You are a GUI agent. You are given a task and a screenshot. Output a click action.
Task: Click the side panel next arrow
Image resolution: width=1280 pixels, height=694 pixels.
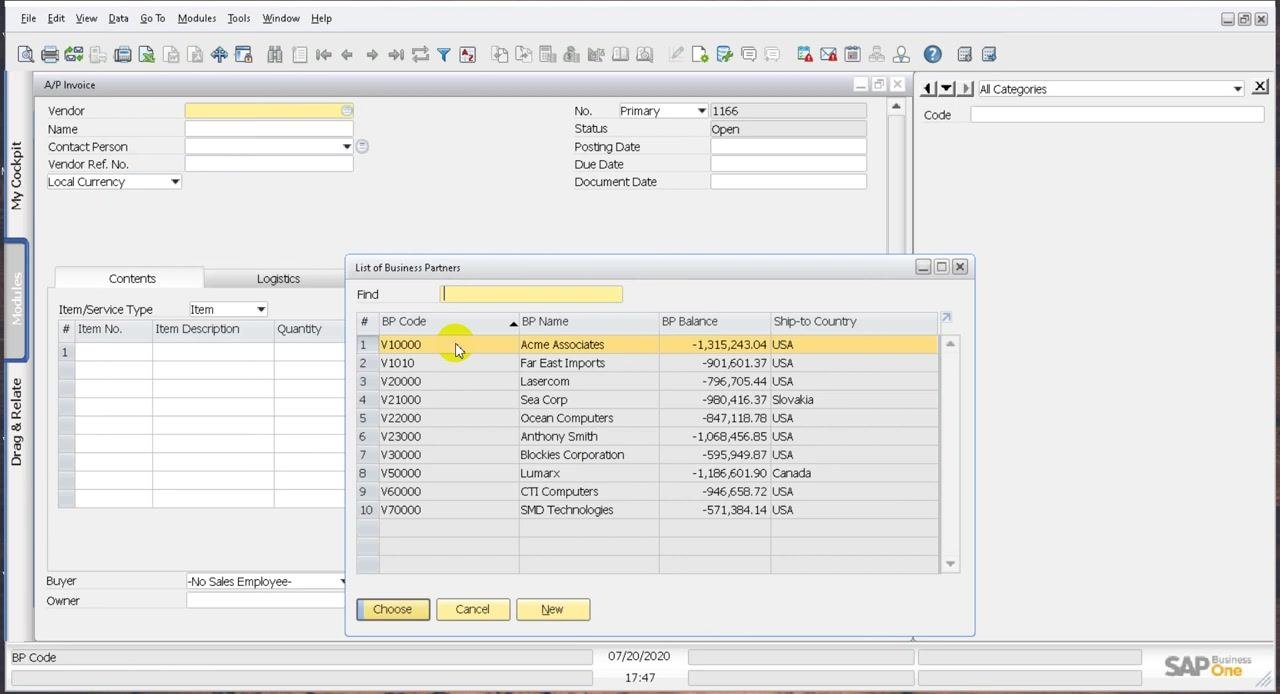[x=965, y=89]
